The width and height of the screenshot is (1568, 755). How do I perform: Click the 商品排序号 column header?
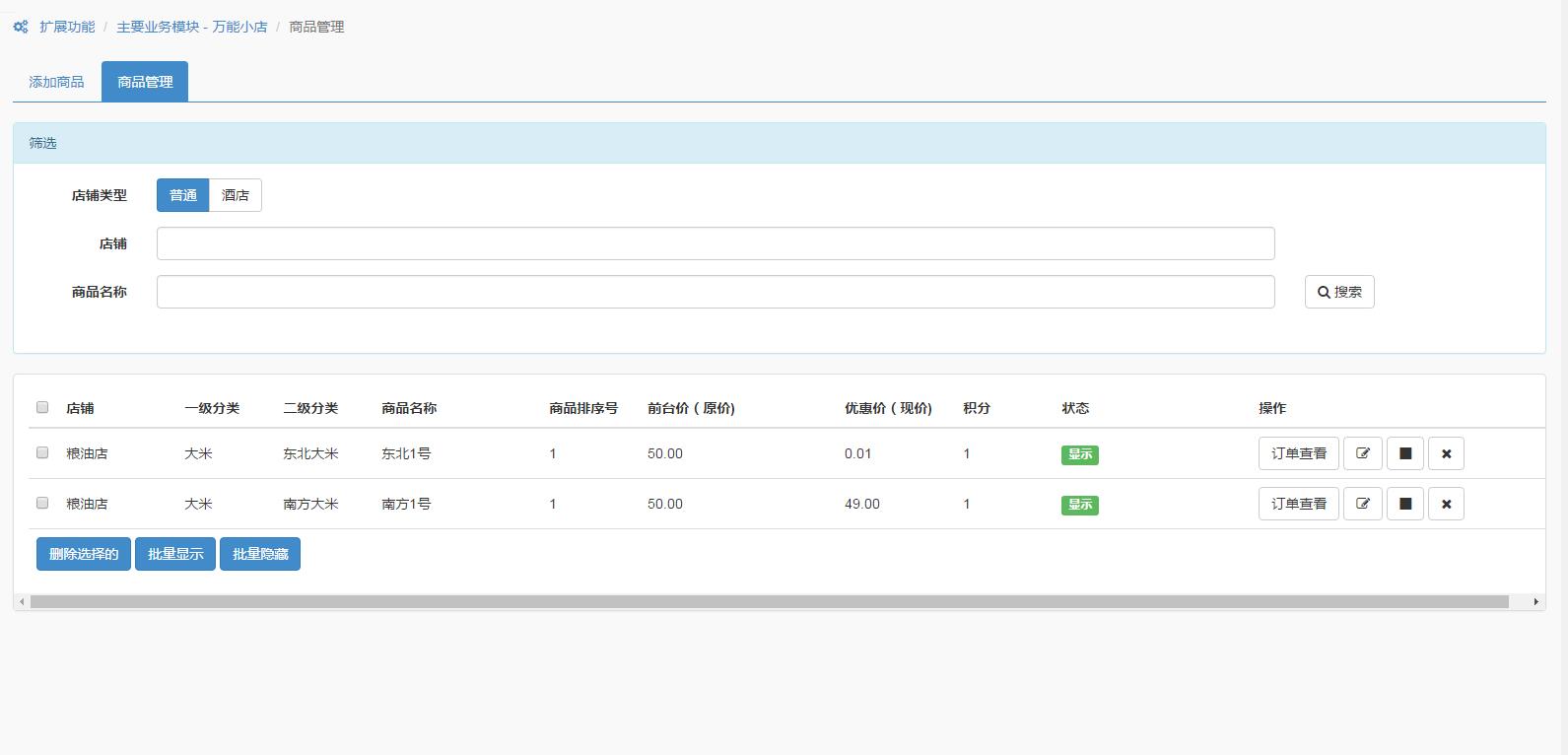click(x=583, y=408)
